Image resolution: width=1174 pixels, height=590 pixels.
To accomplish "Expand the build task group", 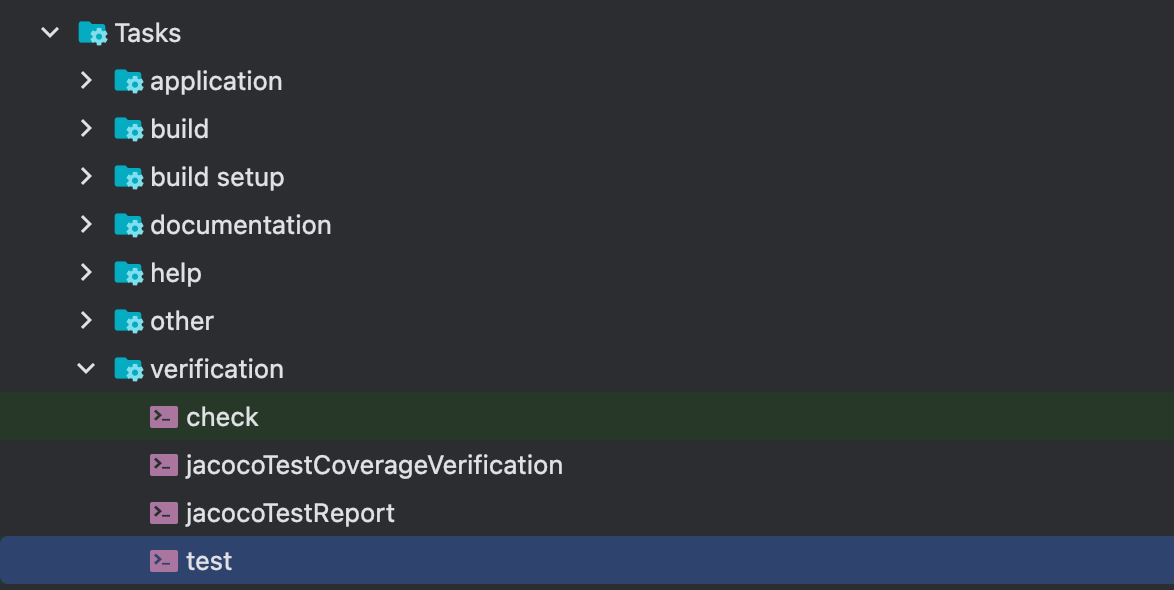I will pyautogui.click(x=86, y=129).
